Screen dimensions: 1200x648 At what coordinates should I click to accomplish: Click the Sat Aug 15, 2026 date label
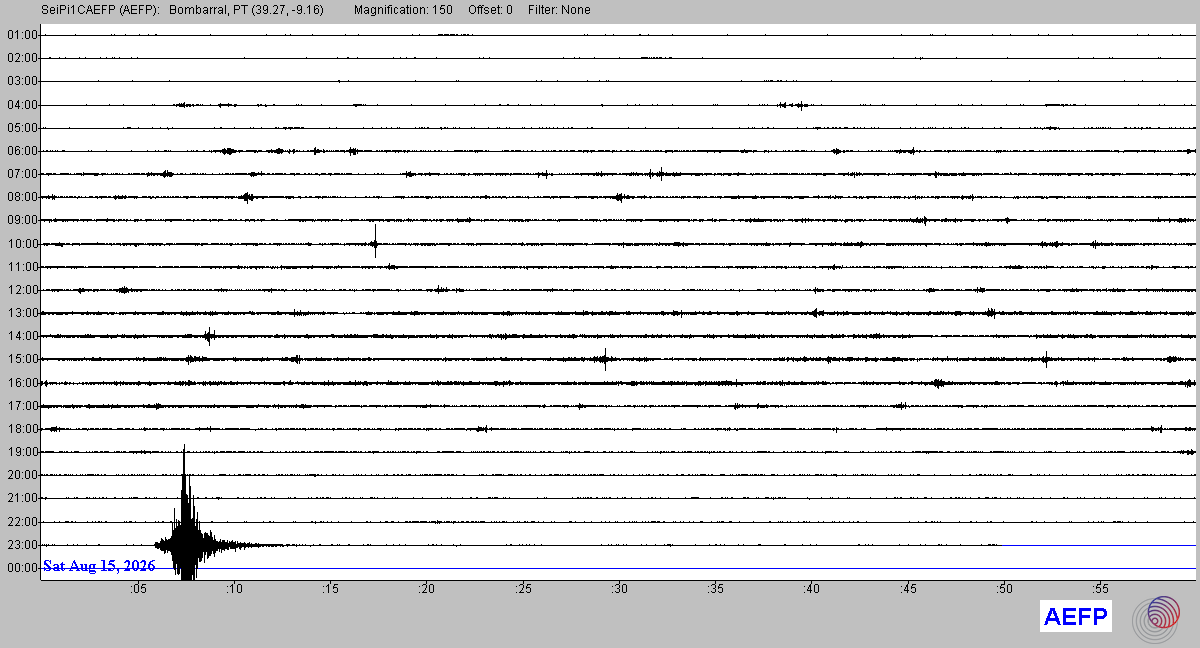pyautogui.click(x=99, y=566)
